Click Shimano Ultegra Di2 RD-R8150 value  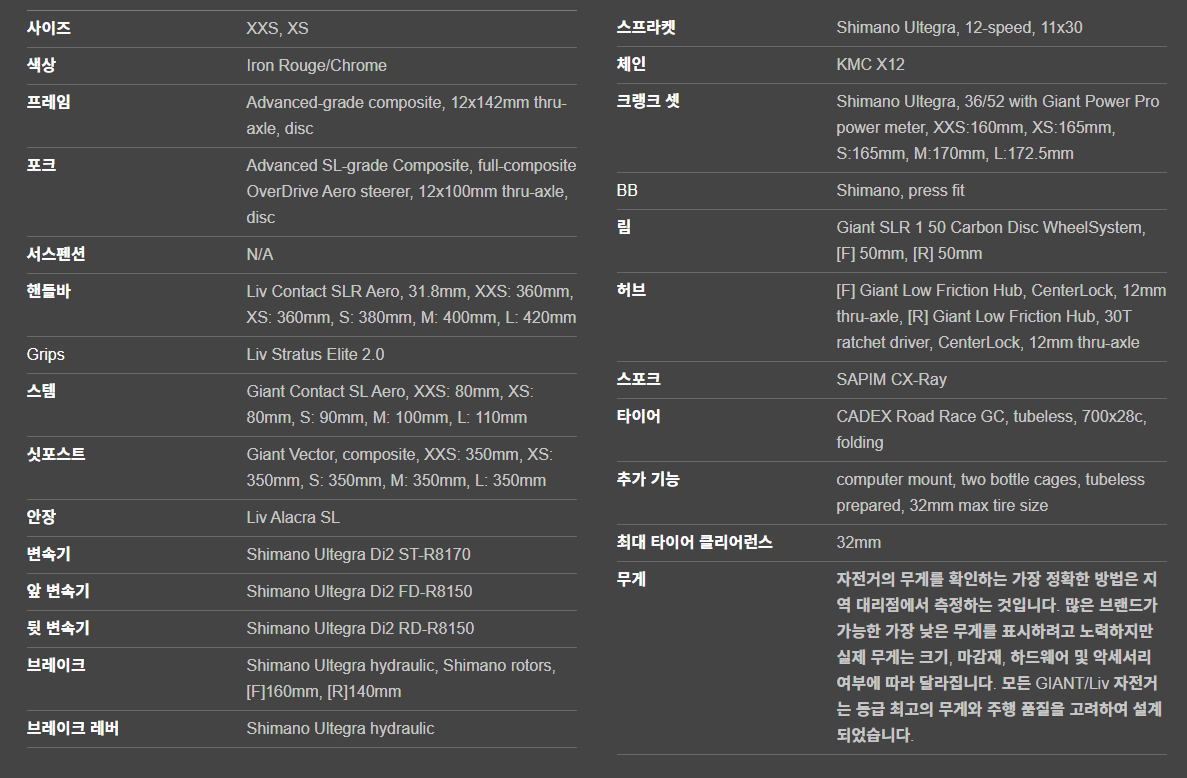click(x=360, y=629)
